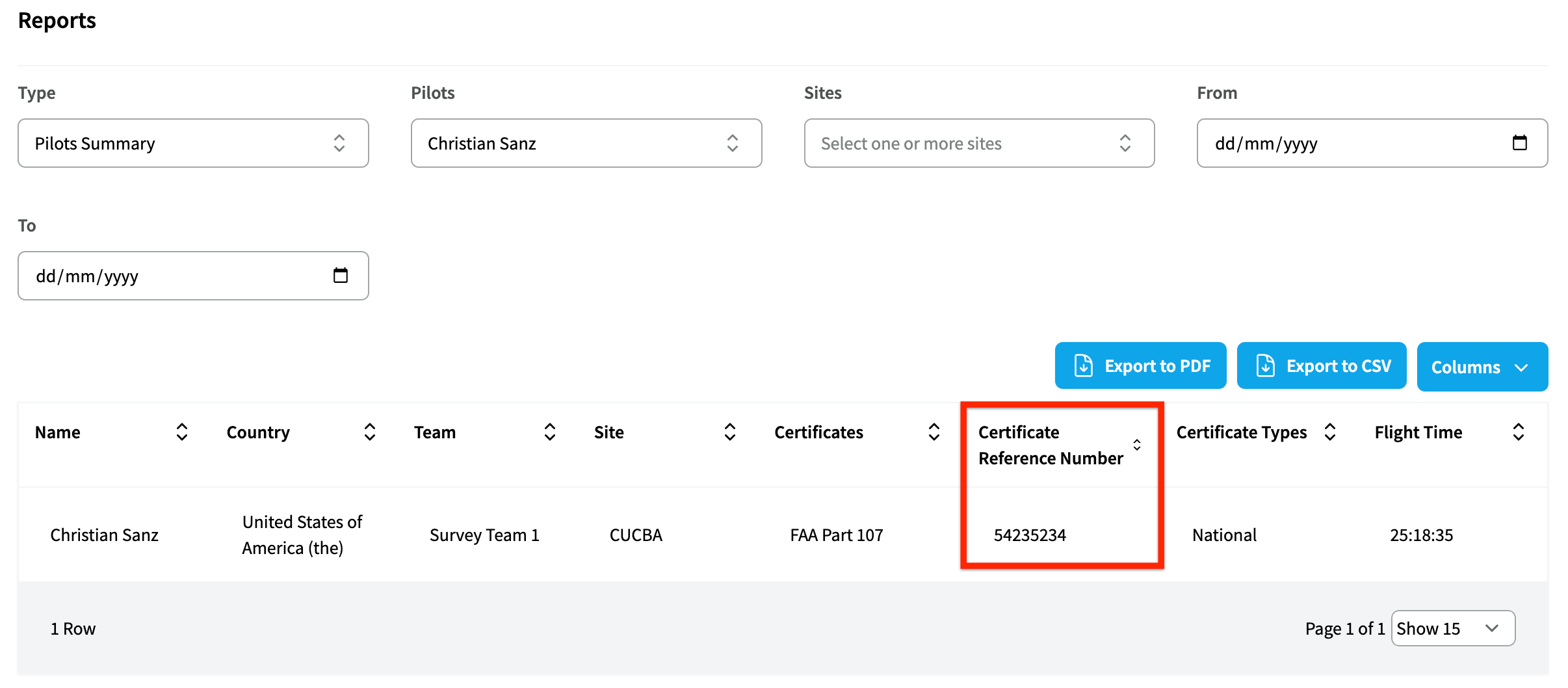
Task: Open the From date calendar picker
Action: [1520, 143]
